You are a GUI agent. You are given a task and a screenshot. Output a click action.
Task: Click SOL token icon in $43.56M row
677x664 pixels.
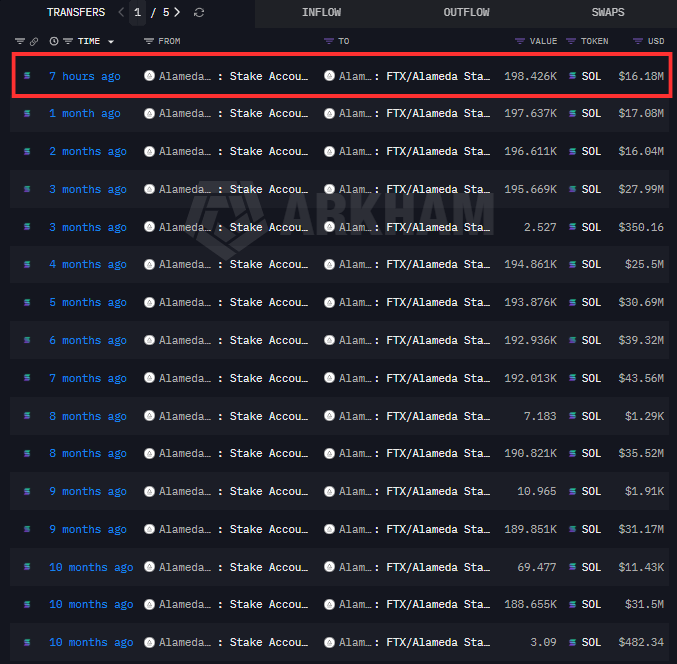point(573,378)
